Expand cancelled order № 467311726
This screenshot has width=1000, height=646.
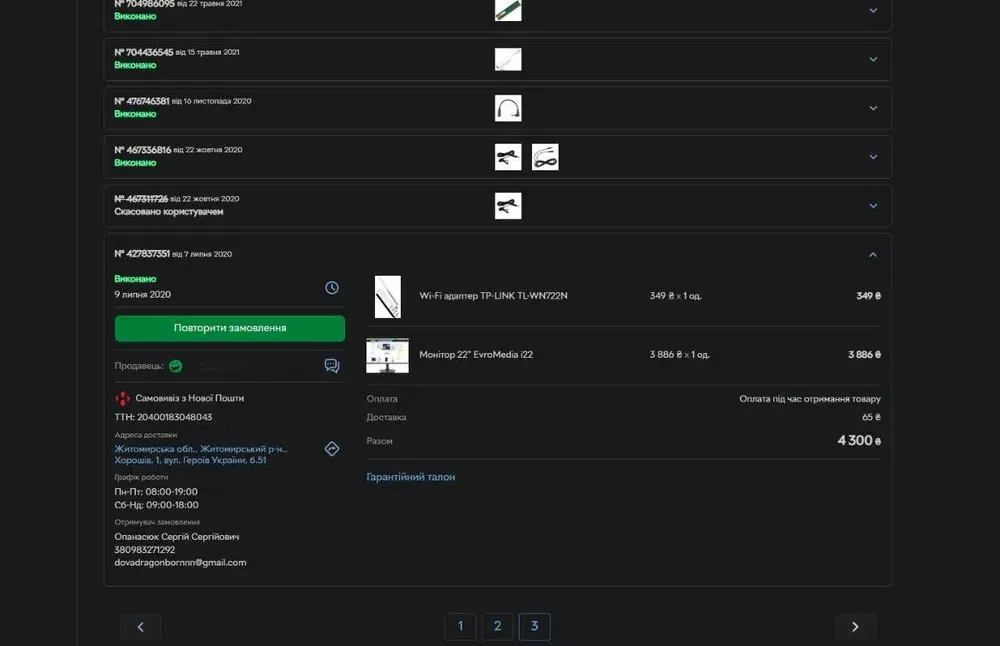[x=872, y=206]
